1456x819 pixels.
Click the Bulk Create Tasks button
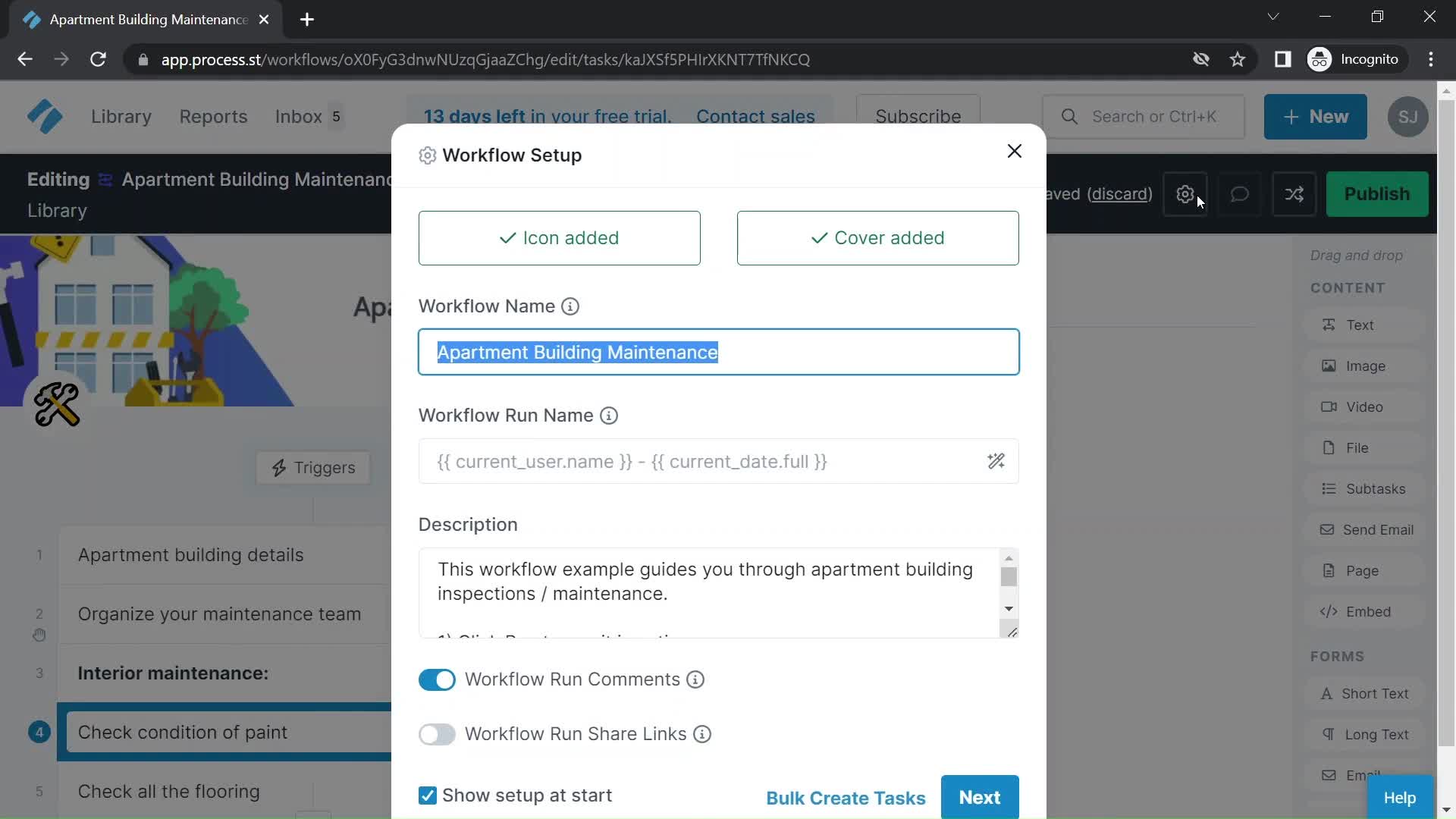pyautogui.click(x=845, y=798)
